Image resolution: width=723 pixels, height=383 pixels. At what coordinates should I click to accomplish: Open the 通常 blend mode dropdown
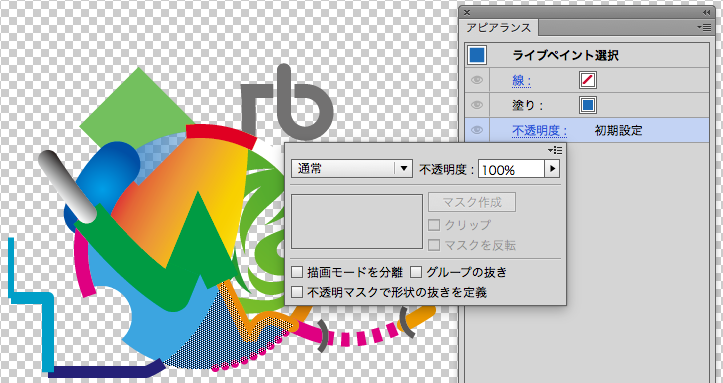(351, 169)
